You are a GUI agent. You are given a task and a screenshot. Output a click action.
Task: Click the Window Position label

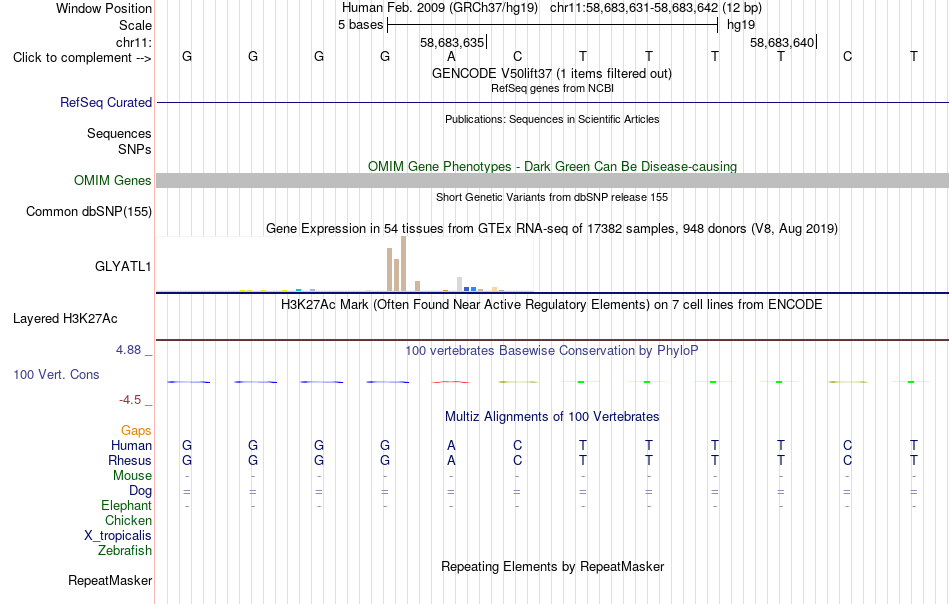click(104, 8)
